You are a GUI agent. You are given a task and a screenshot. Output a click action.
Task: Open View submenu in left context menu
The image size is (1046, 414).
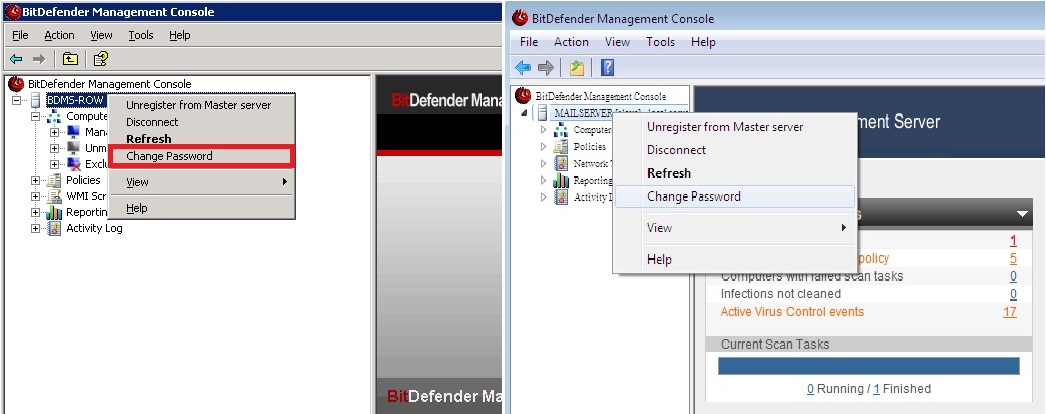(x=201, y=182)
